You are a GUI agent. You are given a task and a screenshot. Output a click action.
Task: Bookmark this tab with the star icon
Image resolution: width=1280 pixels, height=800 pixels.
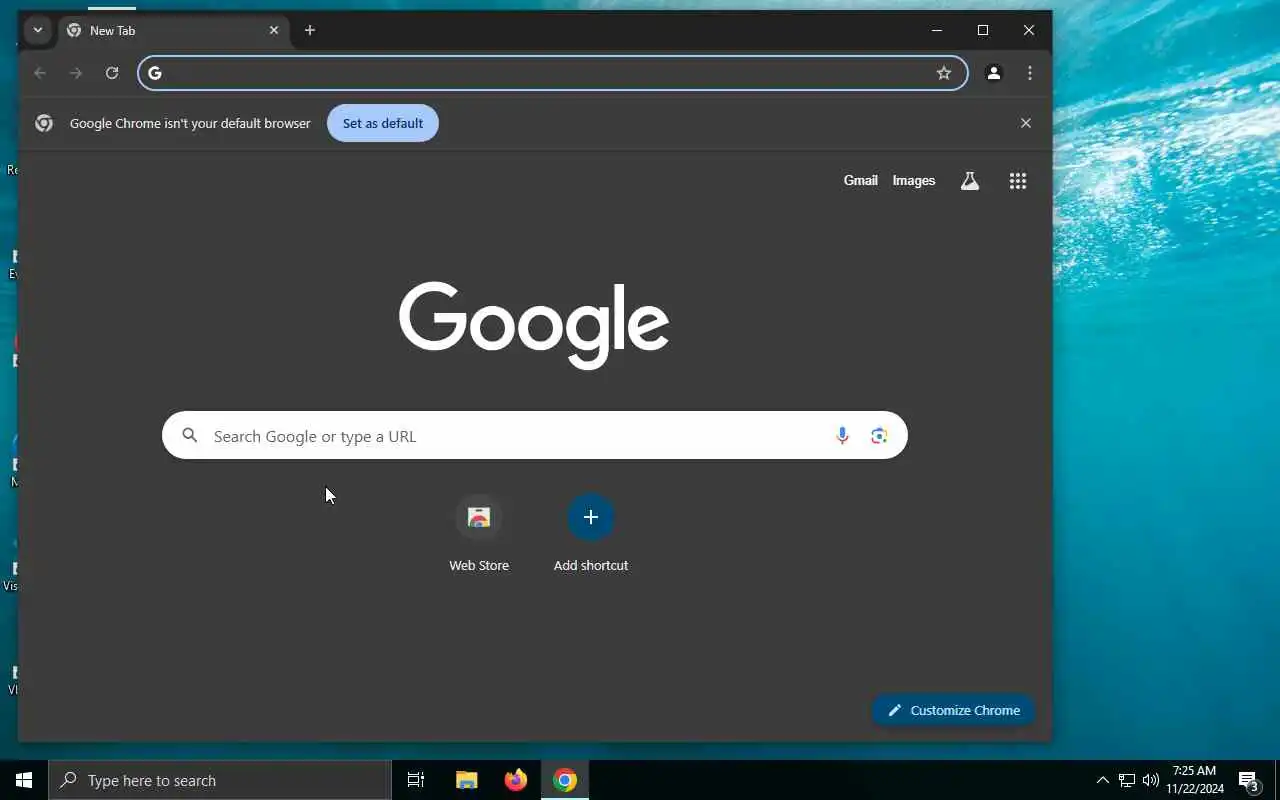(944, 73)
